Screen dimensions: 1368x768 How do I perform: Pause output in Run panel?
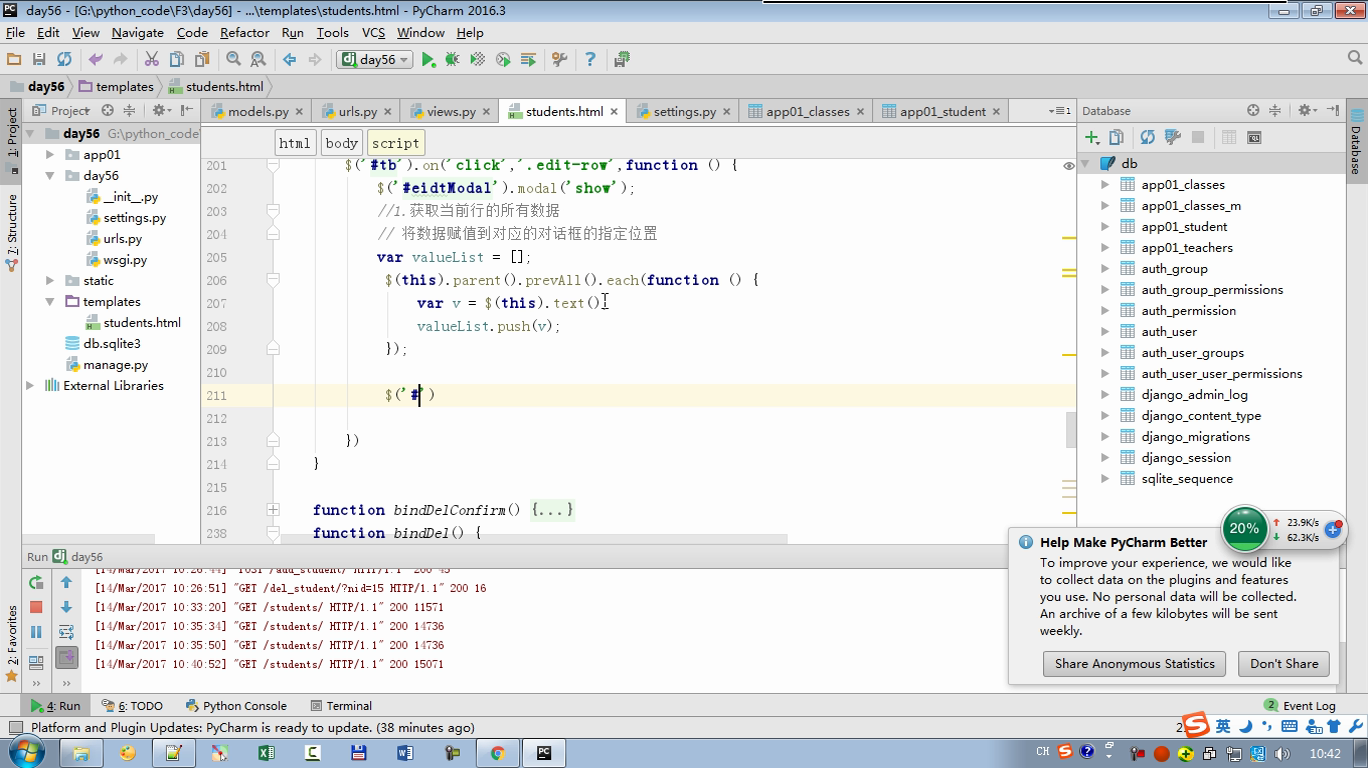click(x=36, y=632)
